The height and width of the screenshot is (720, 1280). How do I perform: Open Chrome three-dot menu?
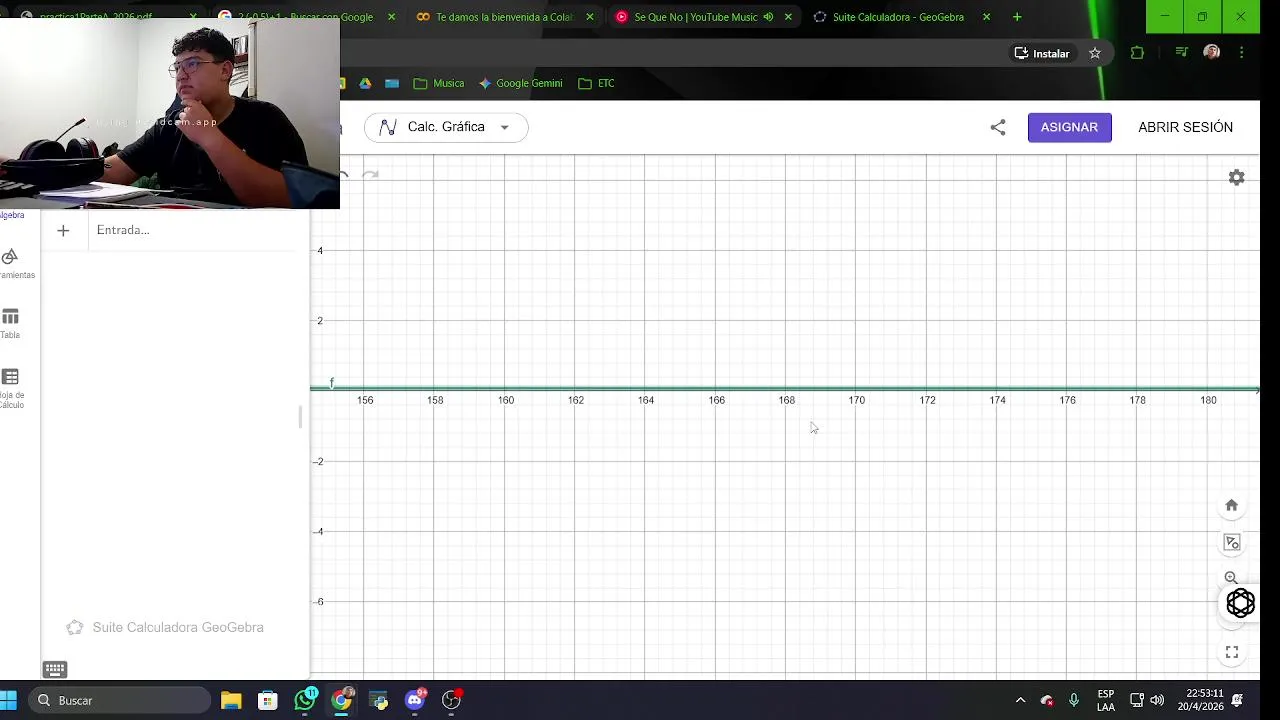click(x=1242, y=53)
